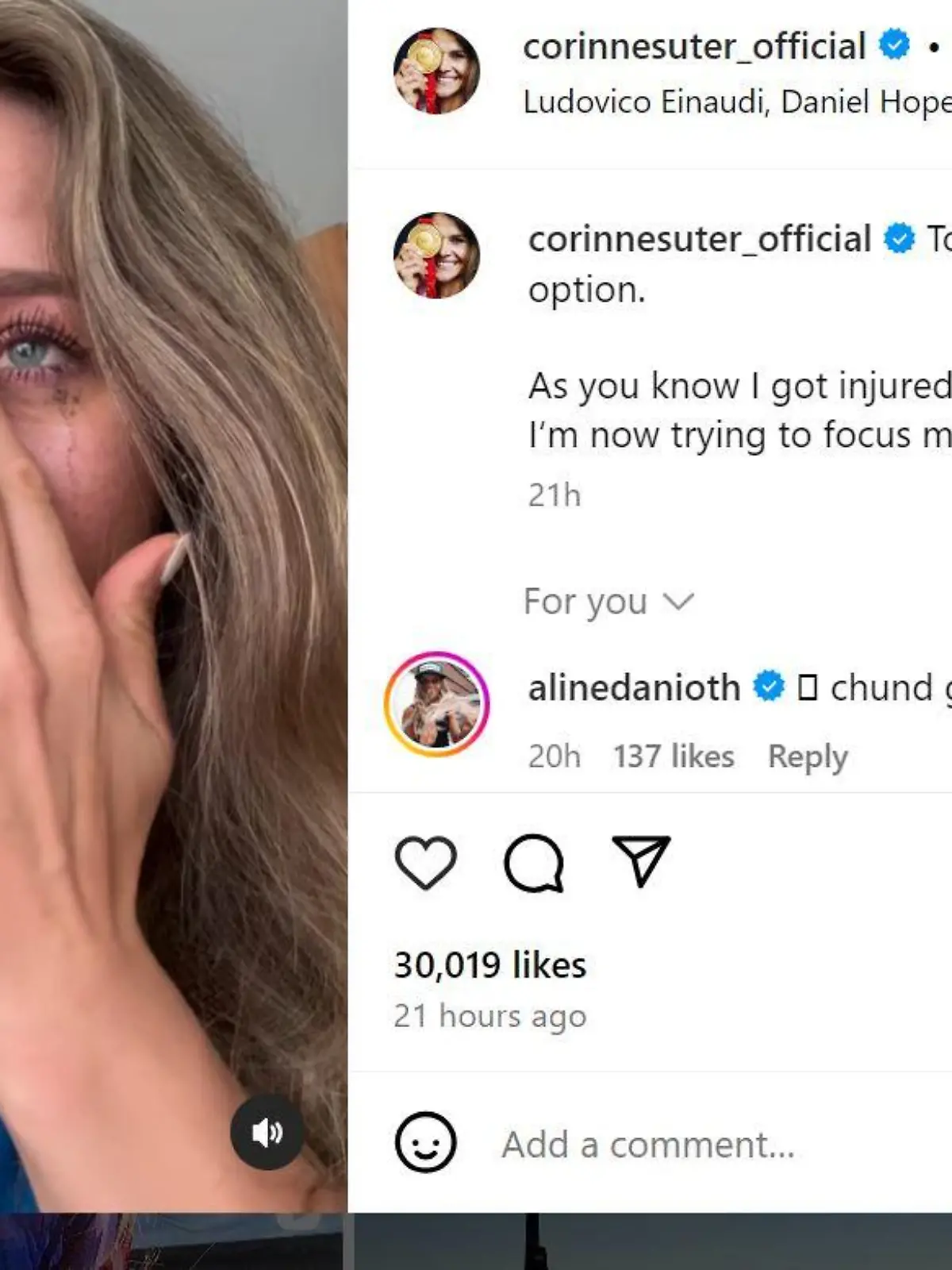Image resolution: width=952 pixels, height=1270 pixels.
Task: Open the list of 30,019 likes
Action: (x=489, y=964)
